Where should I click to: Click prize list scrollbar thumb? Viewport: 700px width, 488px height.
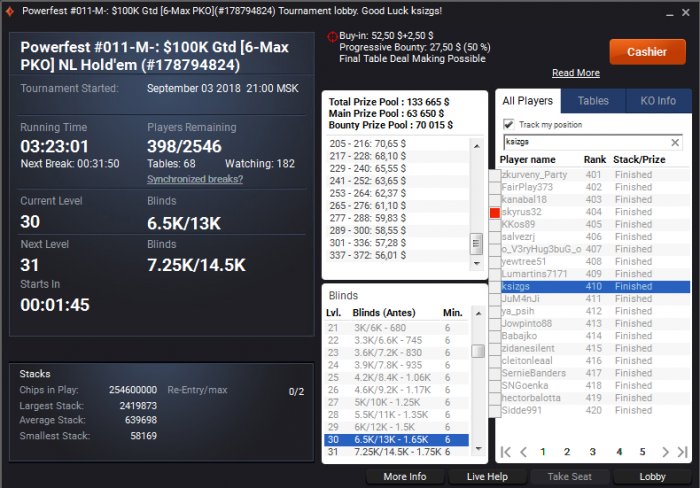[x=476, y=243]
